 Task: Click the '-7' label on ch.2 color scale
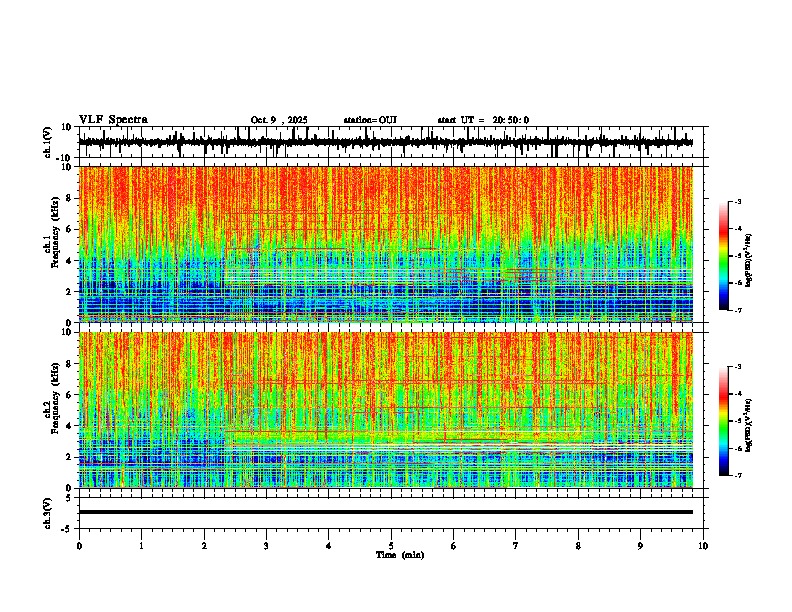[737, 475]
